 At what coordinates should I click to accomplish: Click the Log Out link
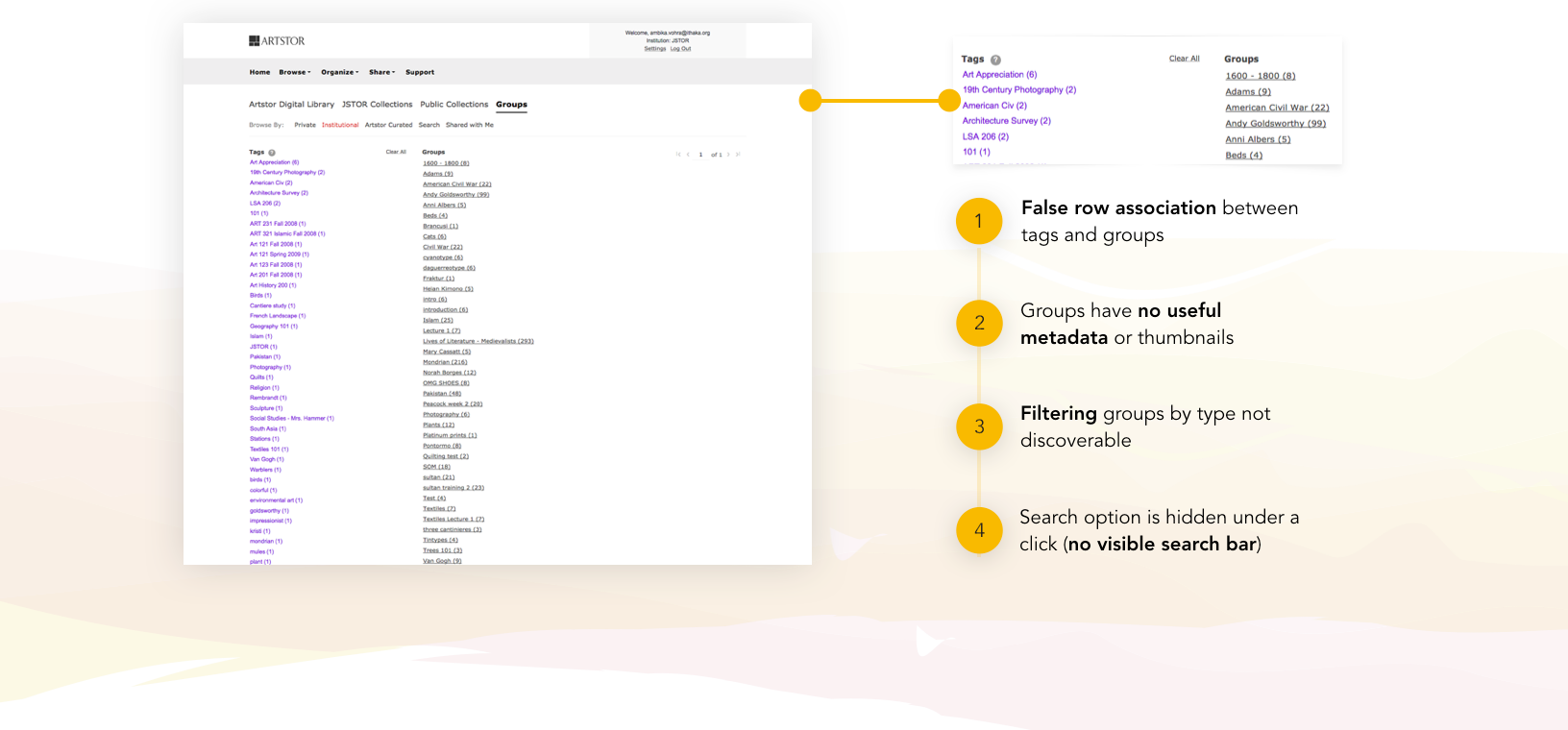point(680,49)
